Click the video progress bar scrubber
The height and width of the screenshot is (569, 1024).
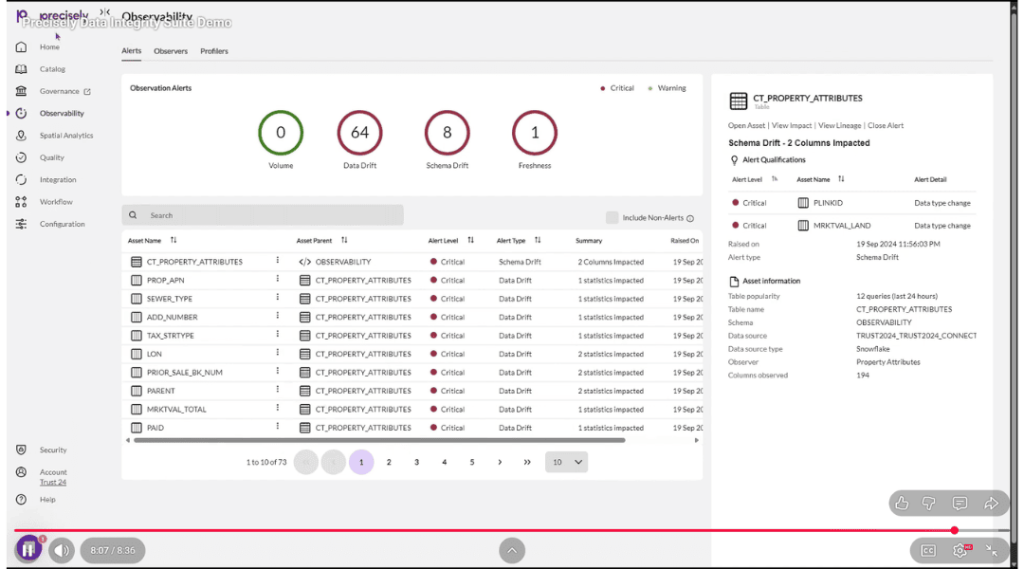[954, 530]
